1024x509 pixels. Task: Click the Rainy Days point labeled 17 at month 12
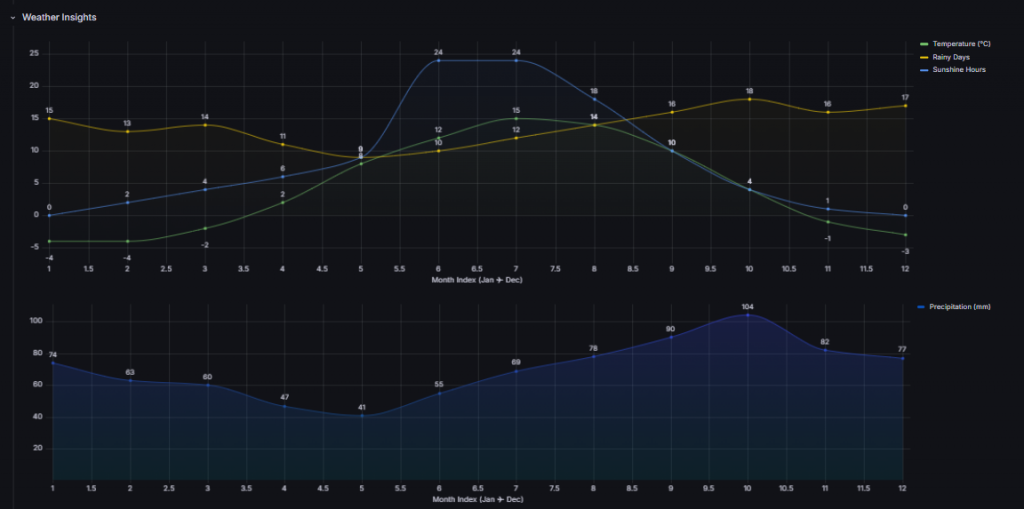[905, 105]
